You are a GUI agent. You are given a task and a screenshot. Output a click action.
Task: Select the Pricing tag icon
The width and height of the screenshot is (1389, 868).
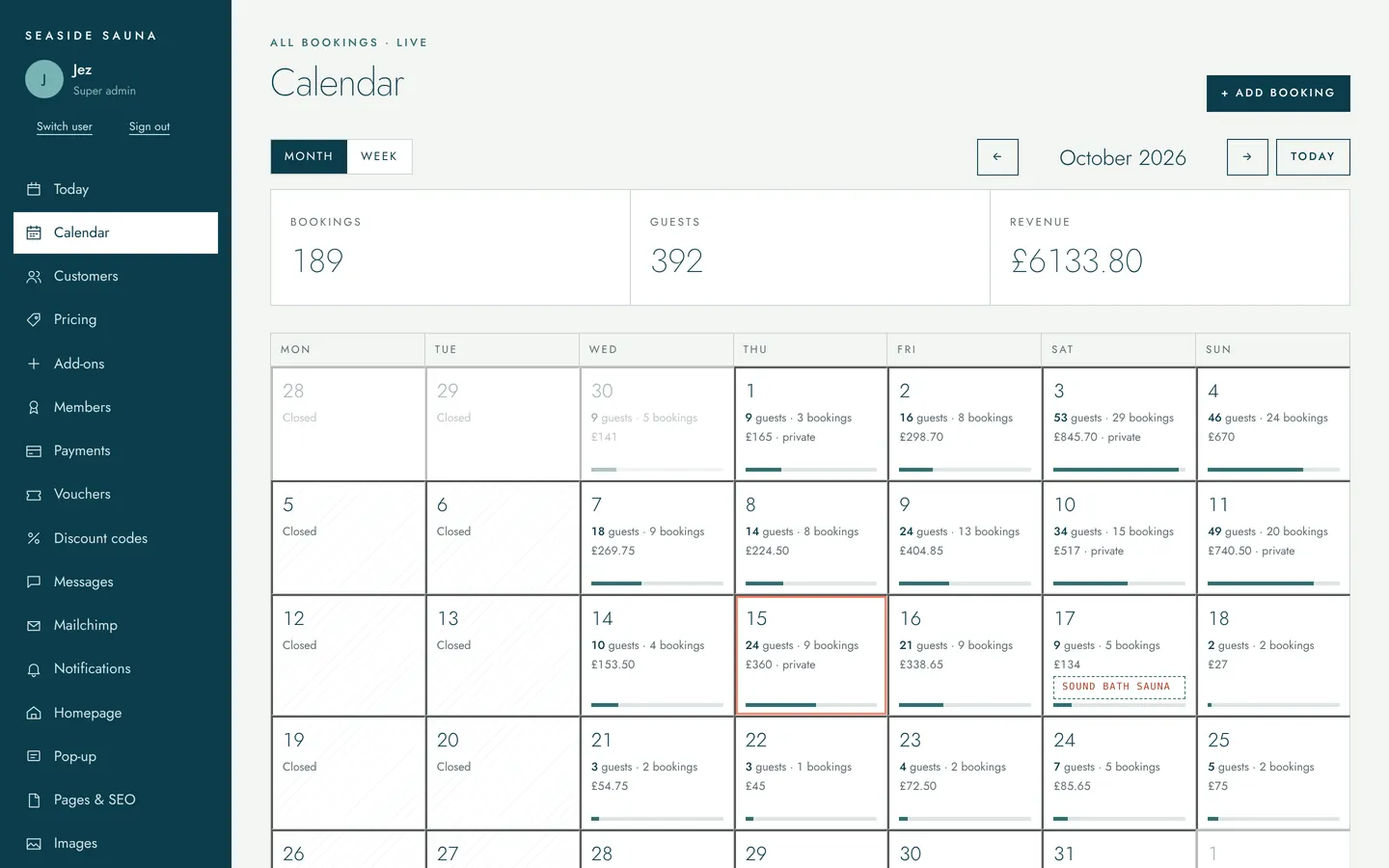point(34,319)
